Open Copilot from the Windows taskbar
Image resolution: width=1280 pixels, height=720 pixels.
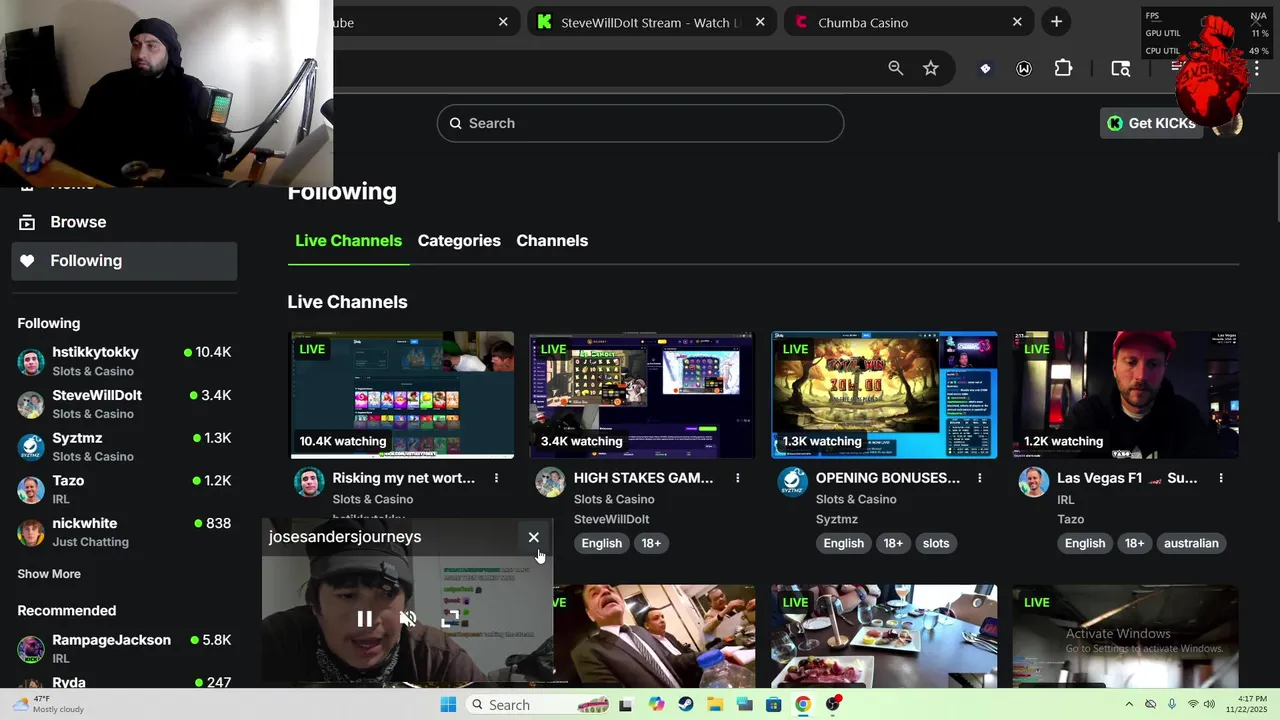point(656,705)
